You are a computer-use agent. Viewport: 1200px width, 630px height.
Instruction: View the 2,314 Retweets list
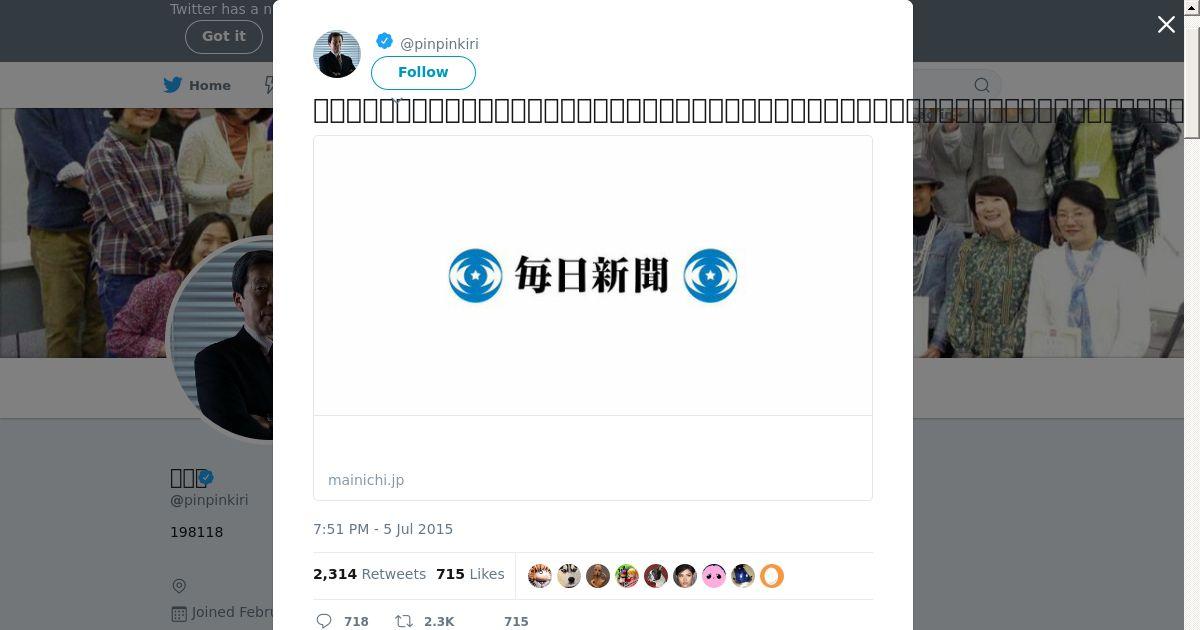pos(369,574)
